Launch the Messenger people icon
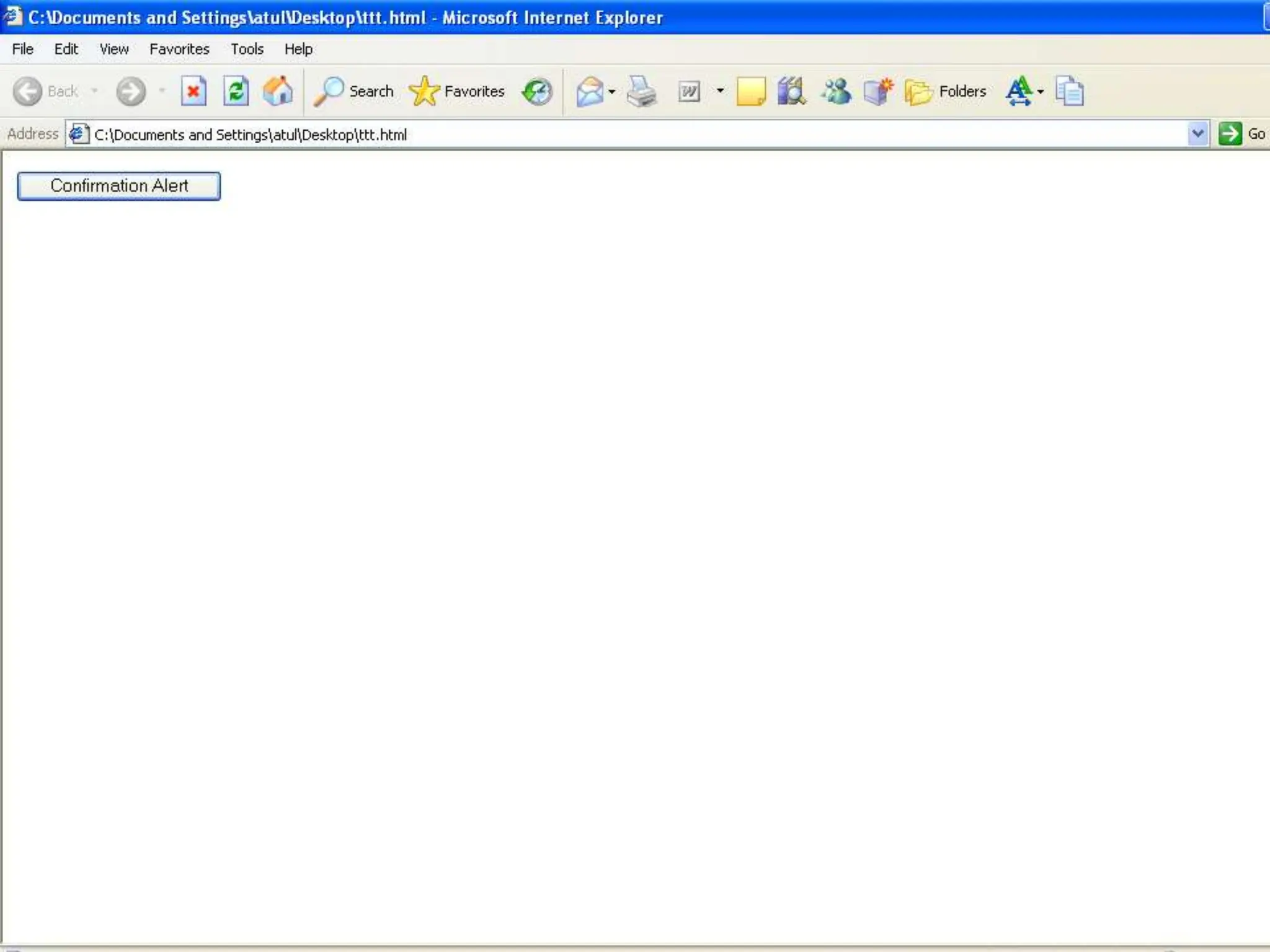 point(835,92)
